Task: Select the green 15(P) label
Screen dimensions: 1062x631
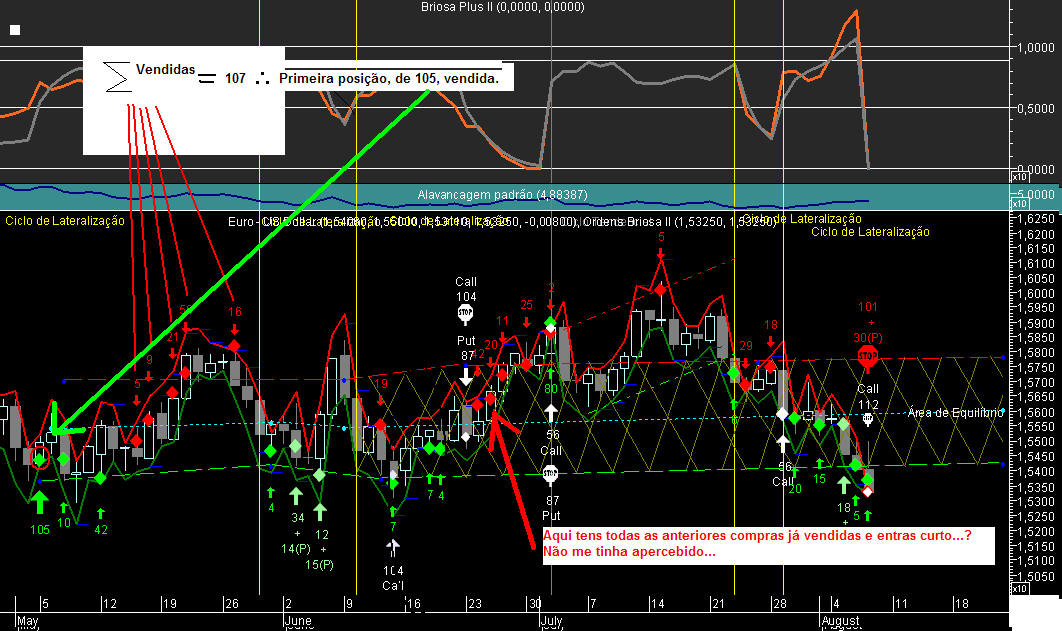Action: (x=319, y=565)
